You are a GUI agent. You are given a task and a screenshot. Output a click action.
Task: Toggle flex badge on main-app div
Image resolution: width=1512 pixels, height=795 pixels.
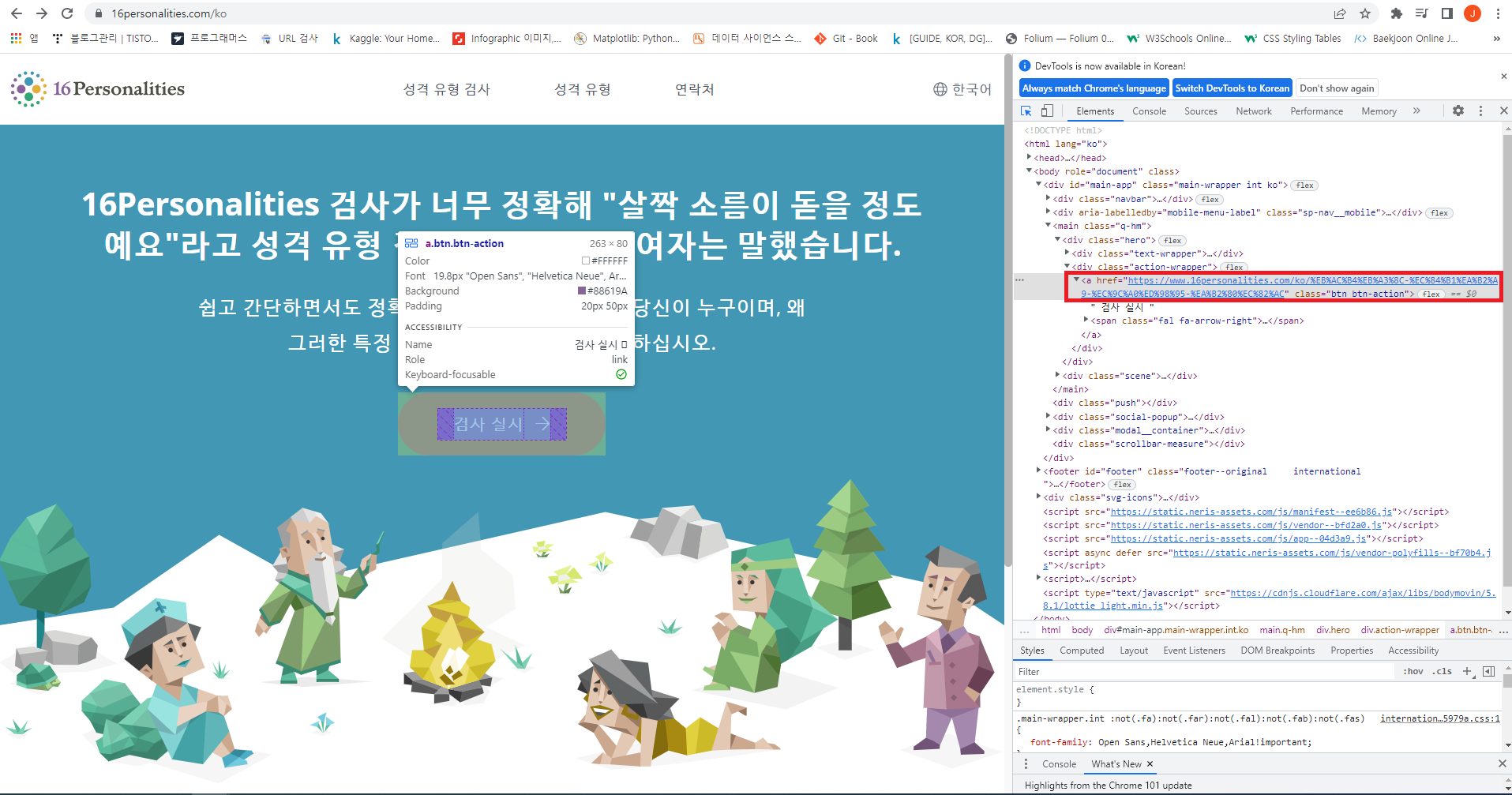[x=1305, y=186]
